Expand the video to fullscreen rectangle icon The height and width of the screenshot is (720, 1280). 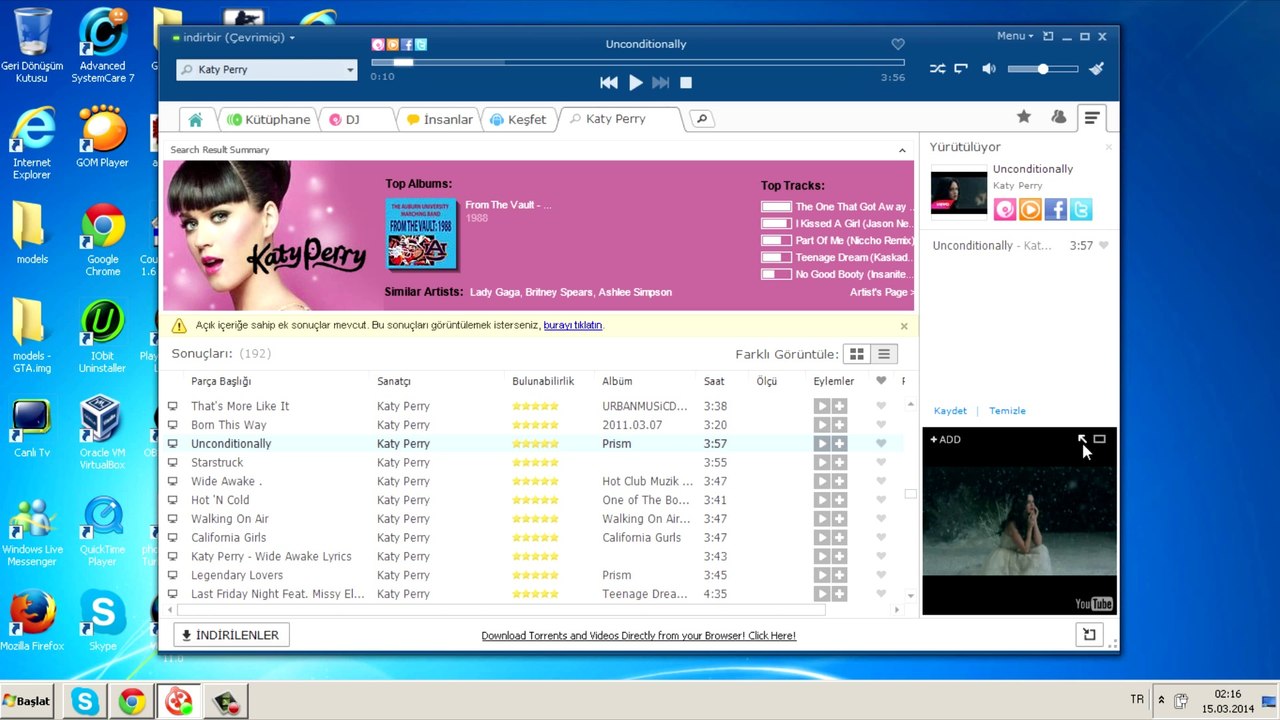(x=1100, y=439)
